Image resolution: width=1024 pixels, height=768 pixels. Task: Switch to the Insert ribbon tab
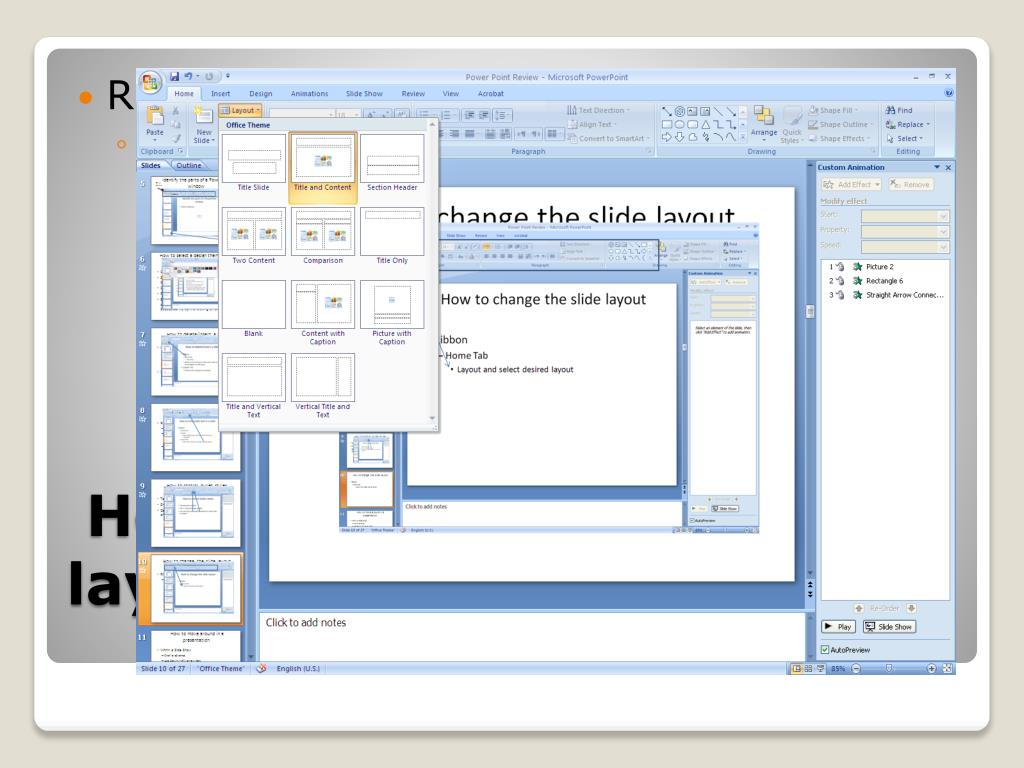(x=220, y=93)
